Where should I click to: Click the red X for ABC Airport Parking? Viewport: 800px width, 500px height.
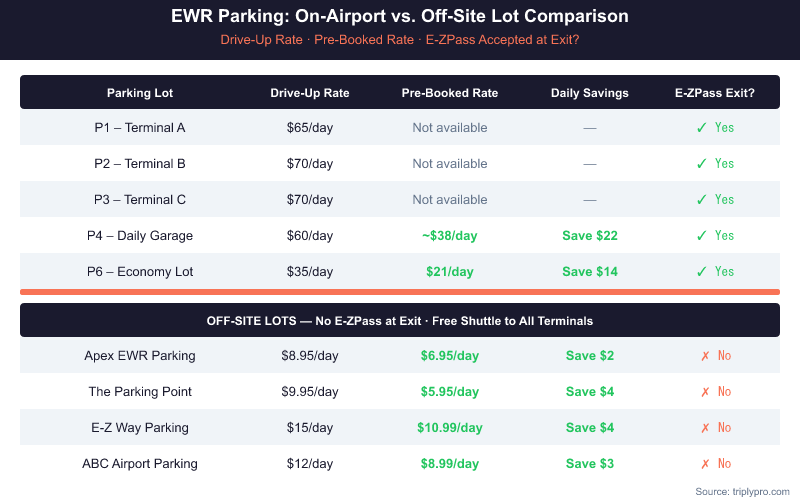[705, 463]
